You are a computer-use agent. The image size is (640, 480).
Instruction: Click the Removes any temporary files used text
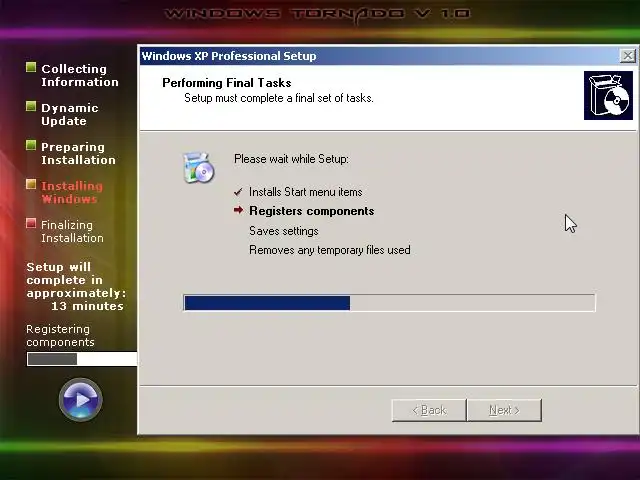tap(330, 250)
